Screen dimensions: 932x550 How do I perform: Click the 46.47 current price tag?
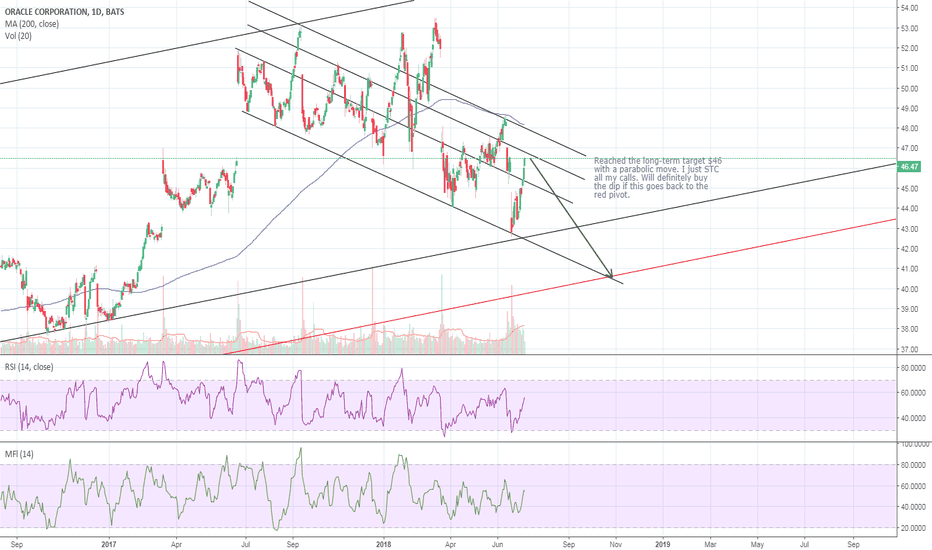pos(909,167)
